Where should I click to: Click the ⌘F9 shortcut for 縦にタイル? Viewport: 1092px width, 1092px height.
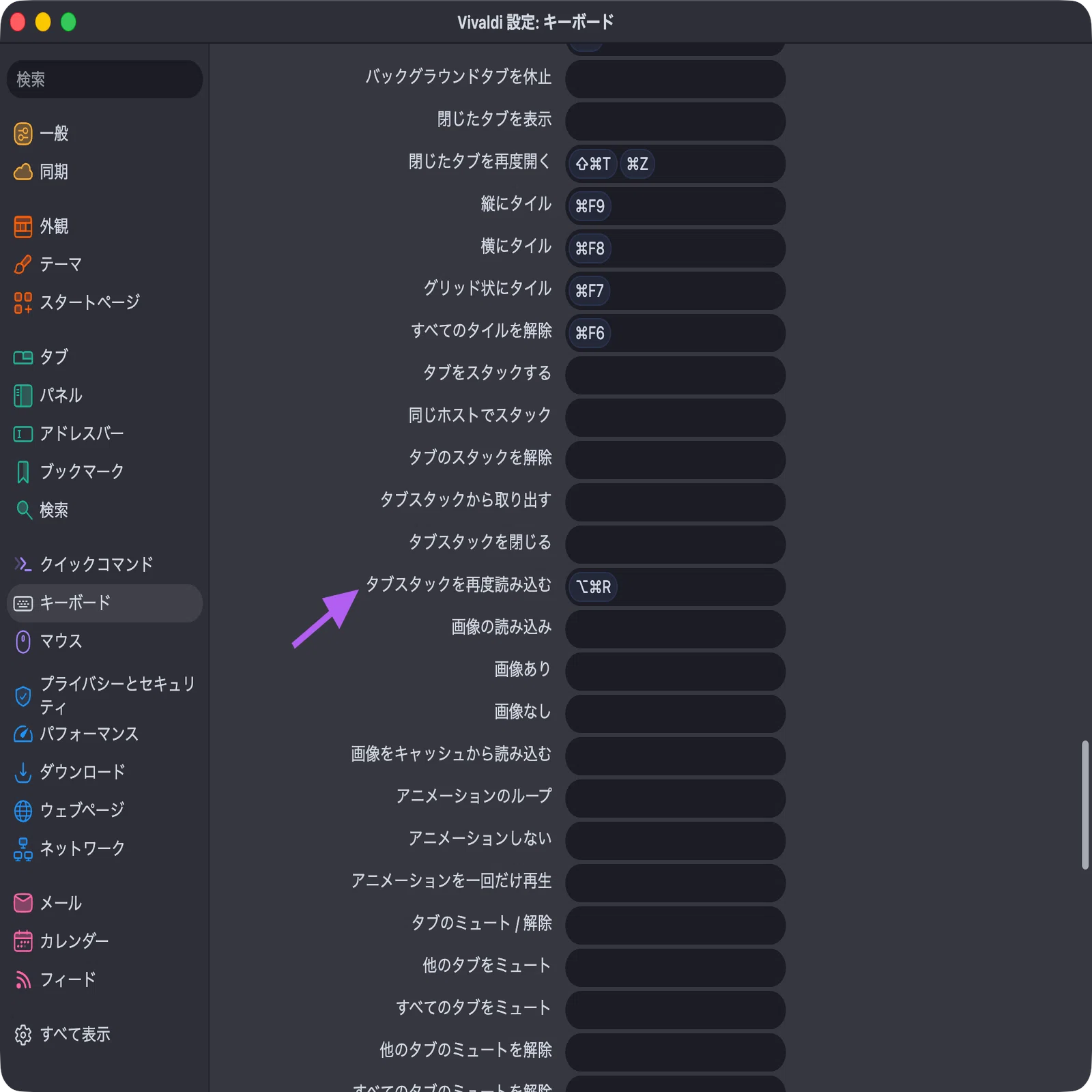[590, 206]
